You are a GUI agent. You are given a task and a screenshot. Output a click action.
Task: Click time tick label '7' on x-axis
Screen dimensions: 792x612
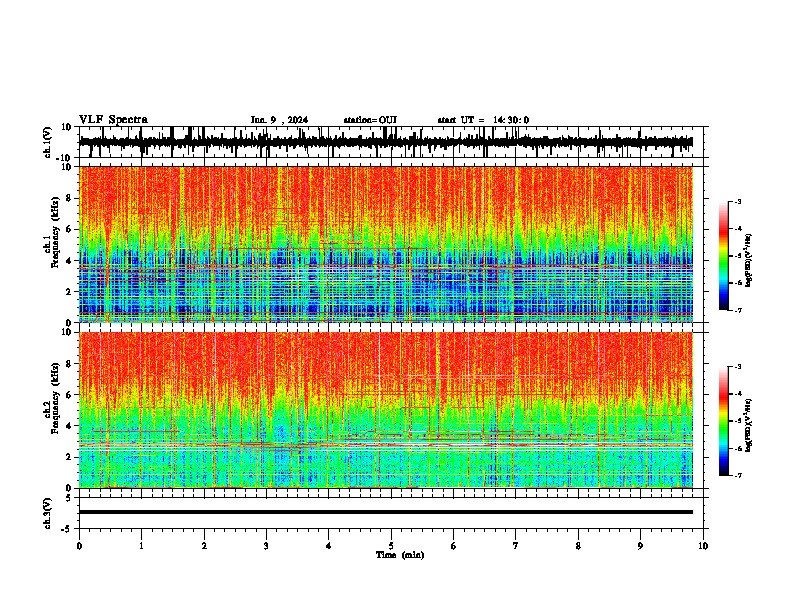516,546
